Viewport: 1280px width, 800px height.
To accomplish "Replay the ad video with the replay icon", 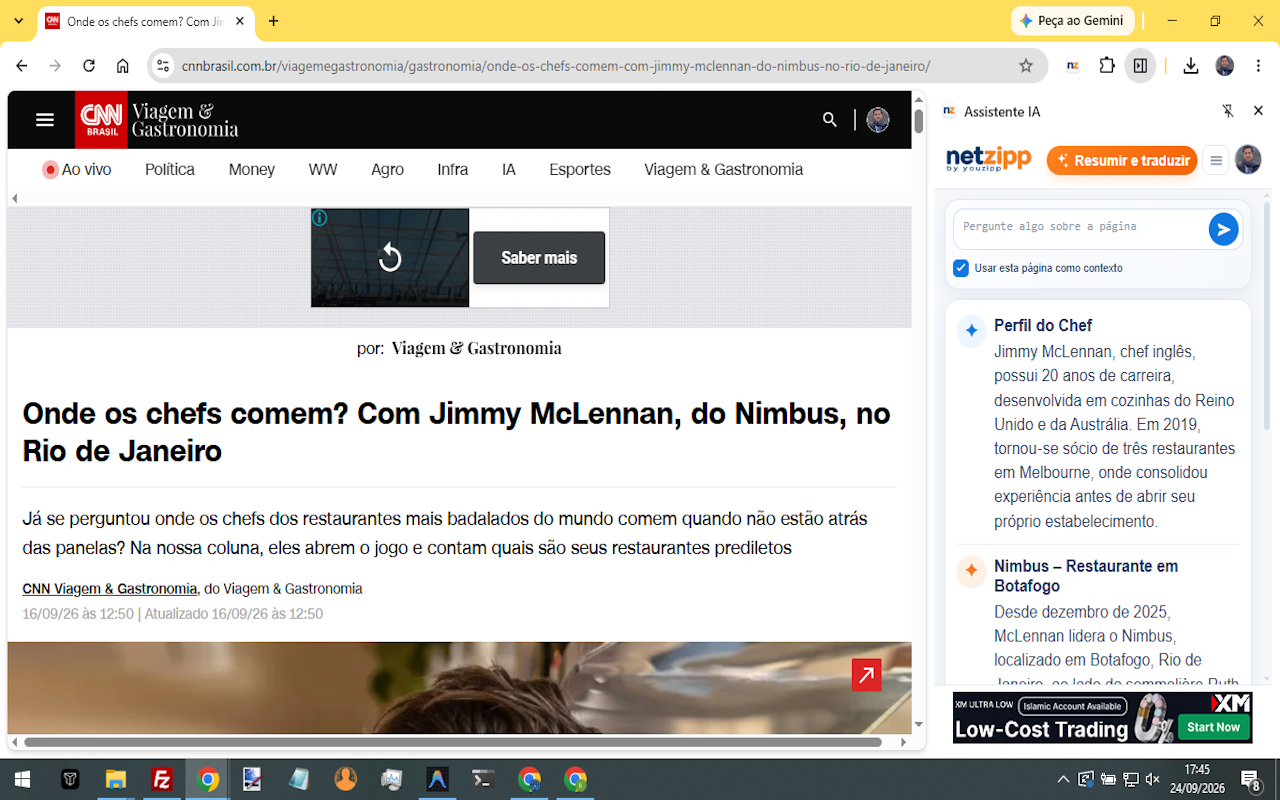I will pos(390,258).
